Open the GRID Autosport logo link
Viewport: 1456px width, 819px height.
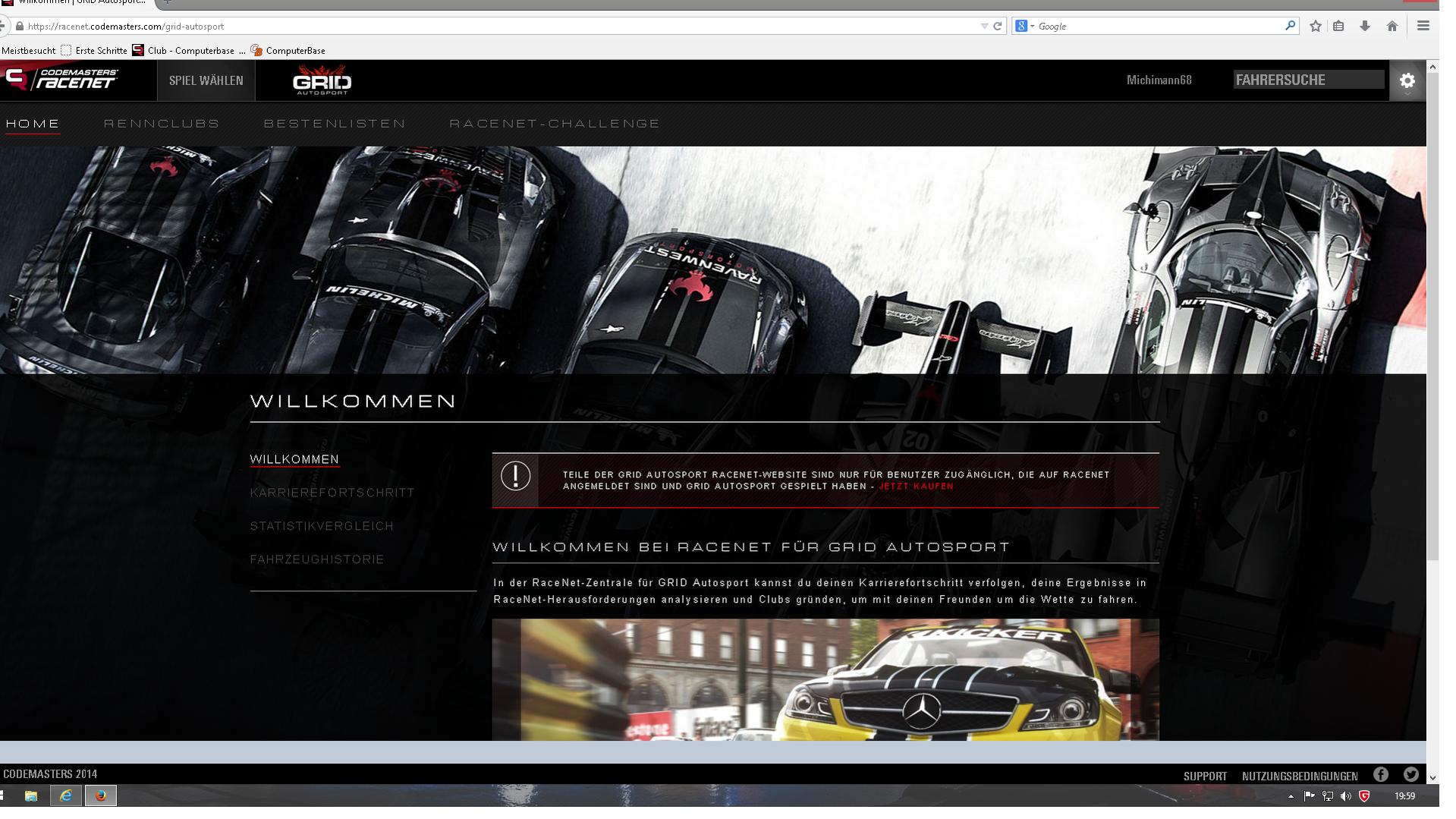pyautogui.click(x=322, y=80)
